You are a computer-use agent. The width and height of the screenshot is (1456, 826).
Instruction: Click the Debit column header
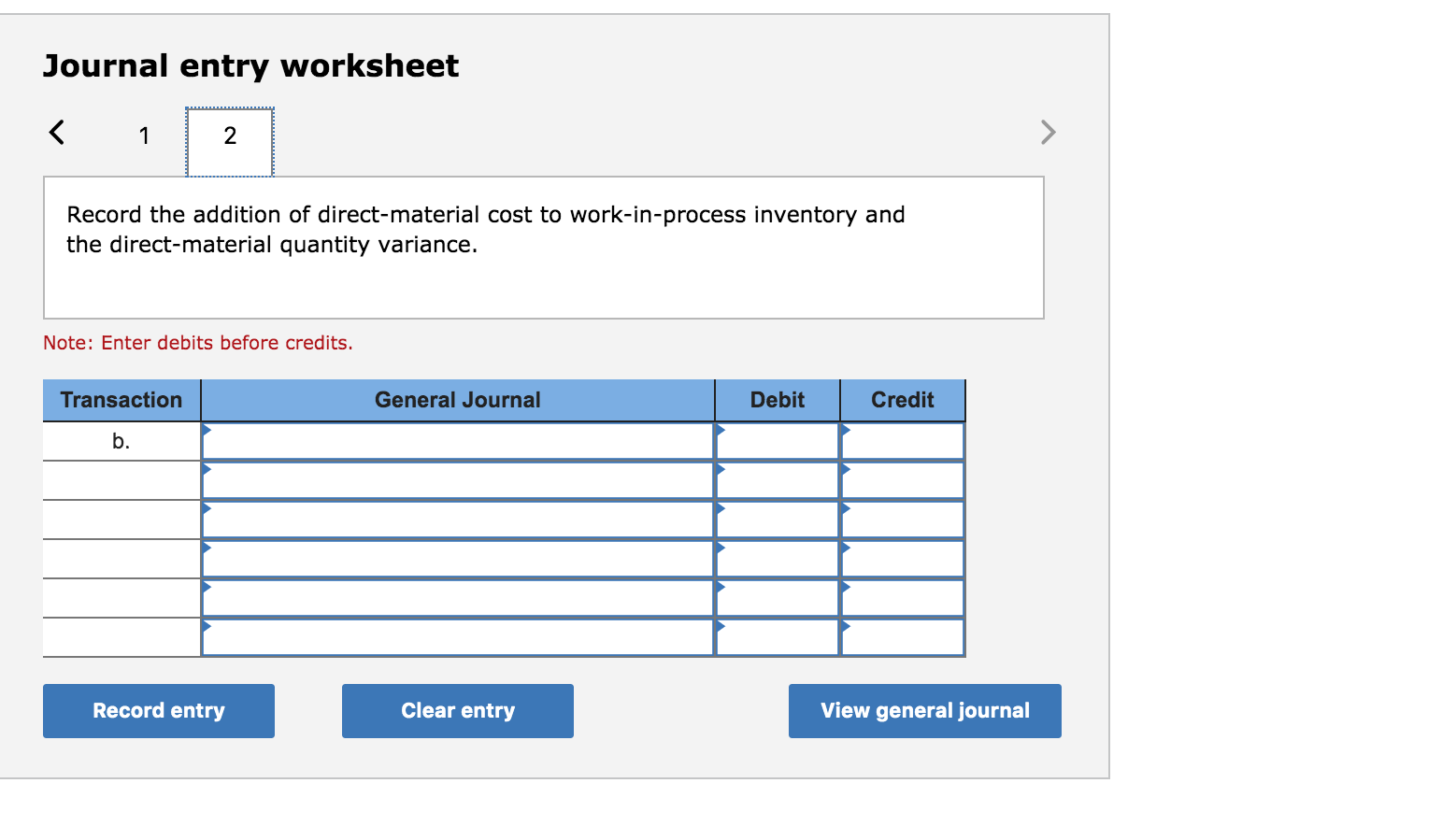[777, 399]
